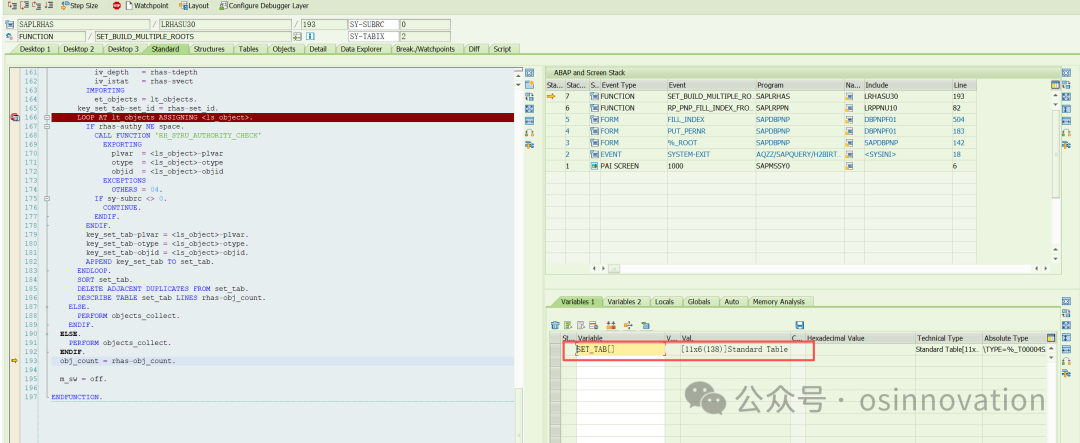Screen dimensions: 1080x443
Task: Click the [11x6(138)]Standard Table value
Action: point(735,349)
